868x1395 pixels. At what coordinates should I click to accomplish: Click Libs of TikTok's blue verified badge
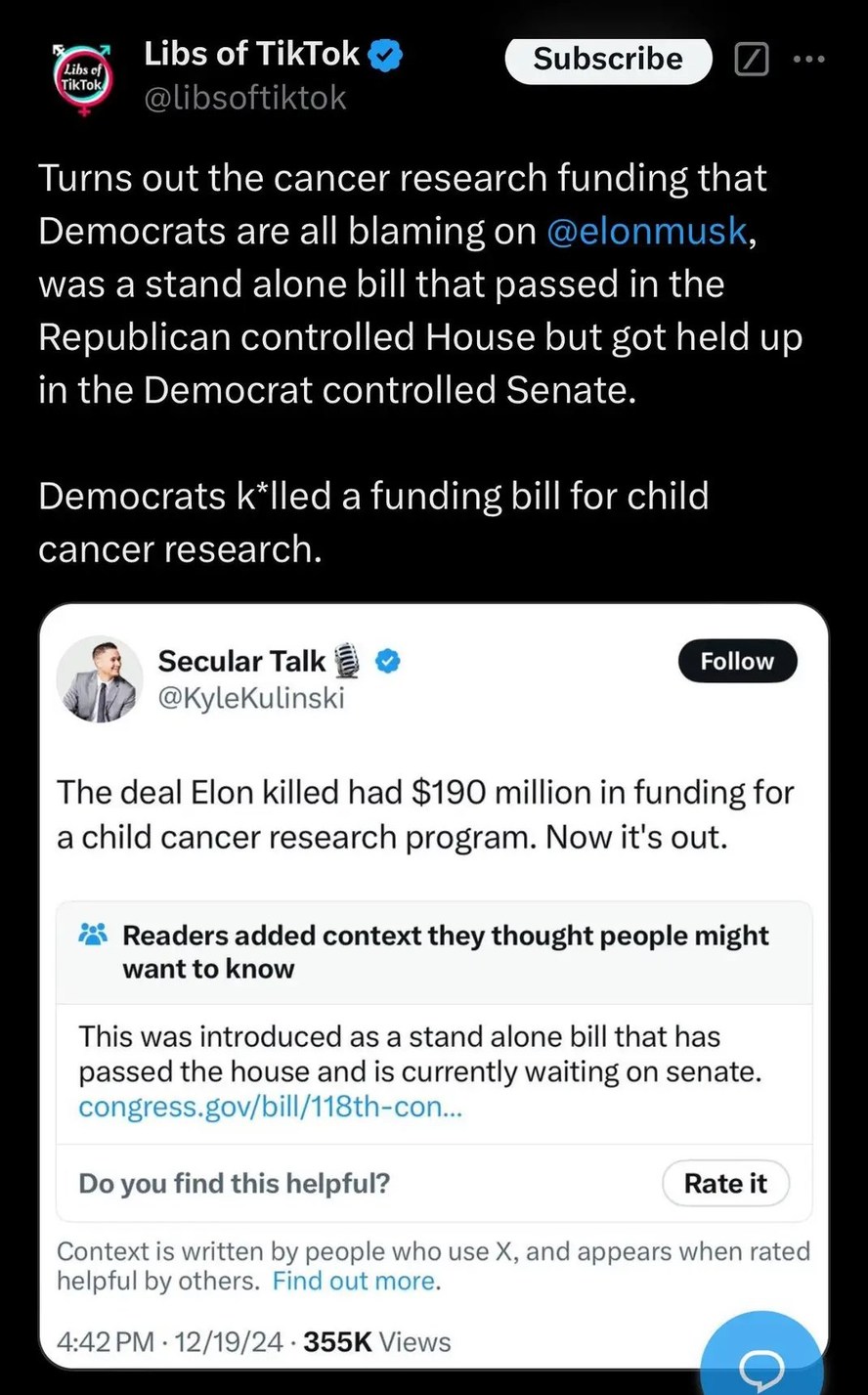coord(387,56)
